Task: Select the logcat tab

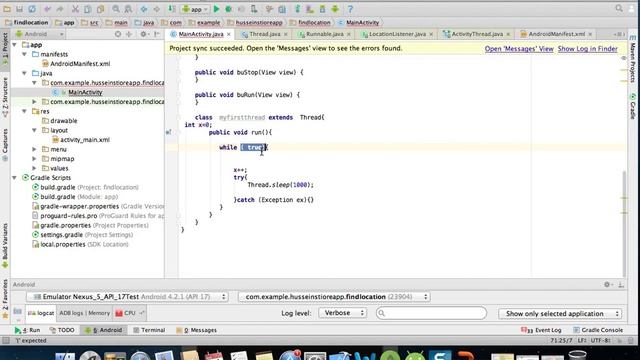Action: (41, 313)
